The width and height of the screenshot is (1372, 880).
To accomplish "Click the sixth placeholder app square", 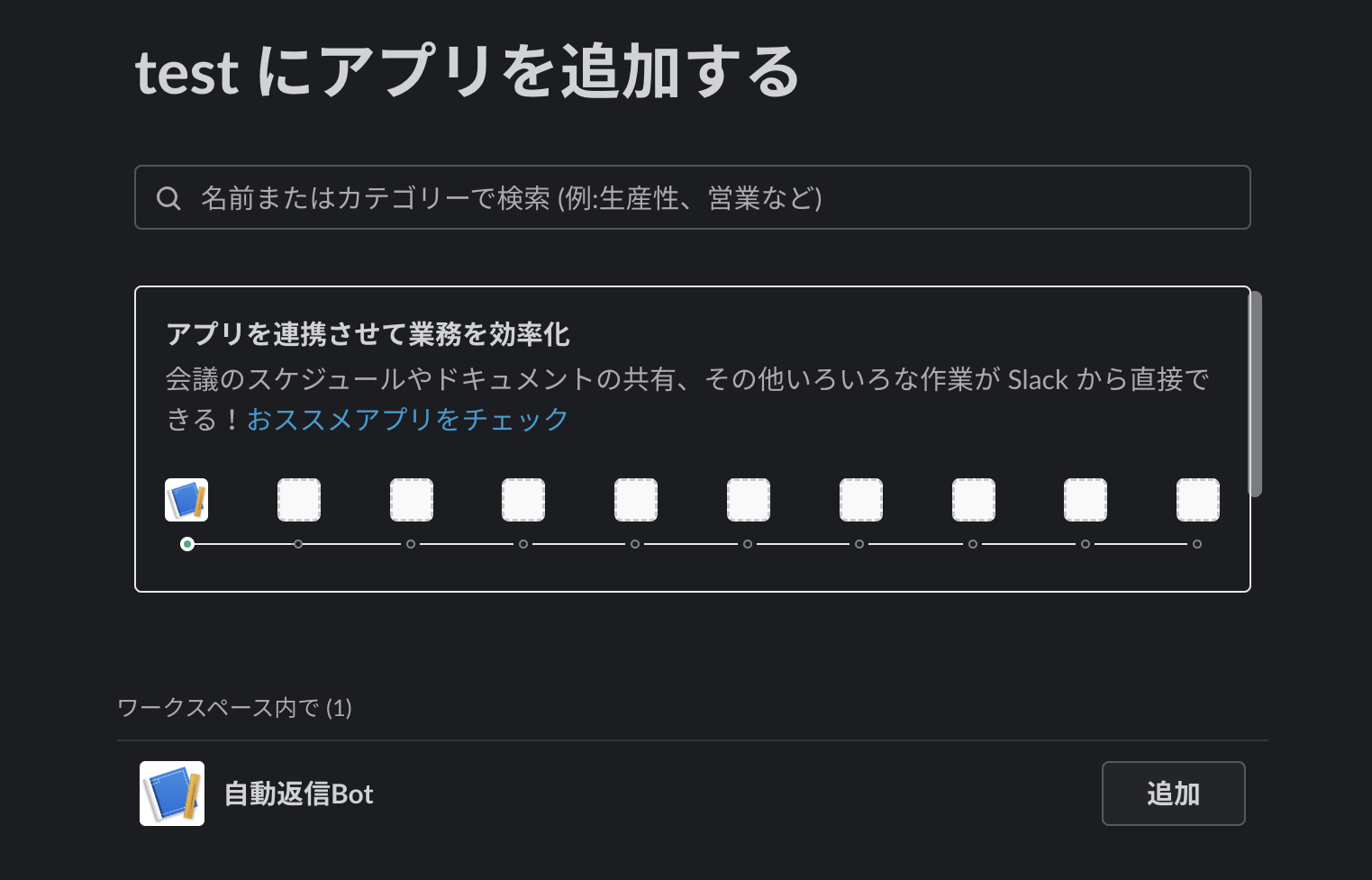I will [748, 499].
